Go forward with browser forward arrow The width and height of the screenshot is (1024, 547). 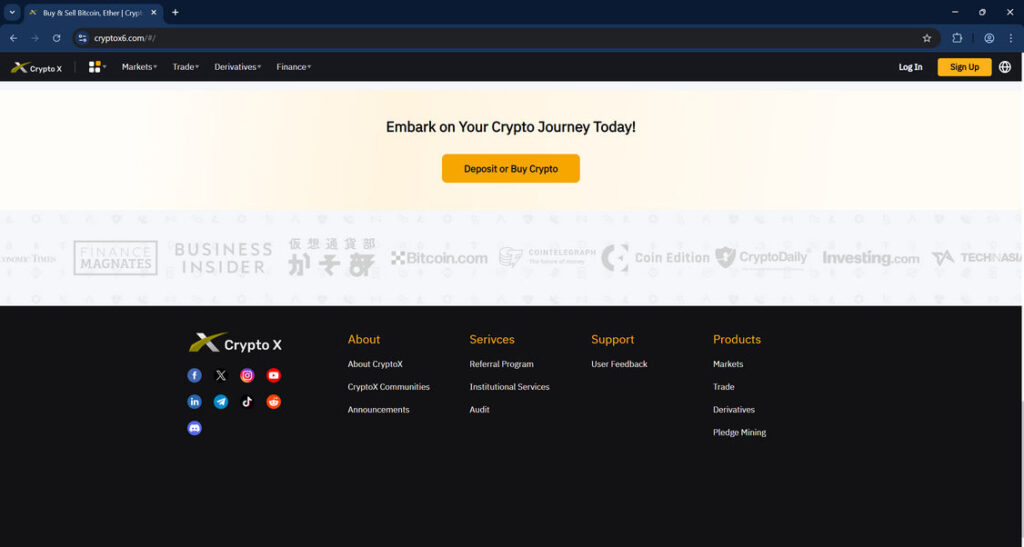(35, 39)
